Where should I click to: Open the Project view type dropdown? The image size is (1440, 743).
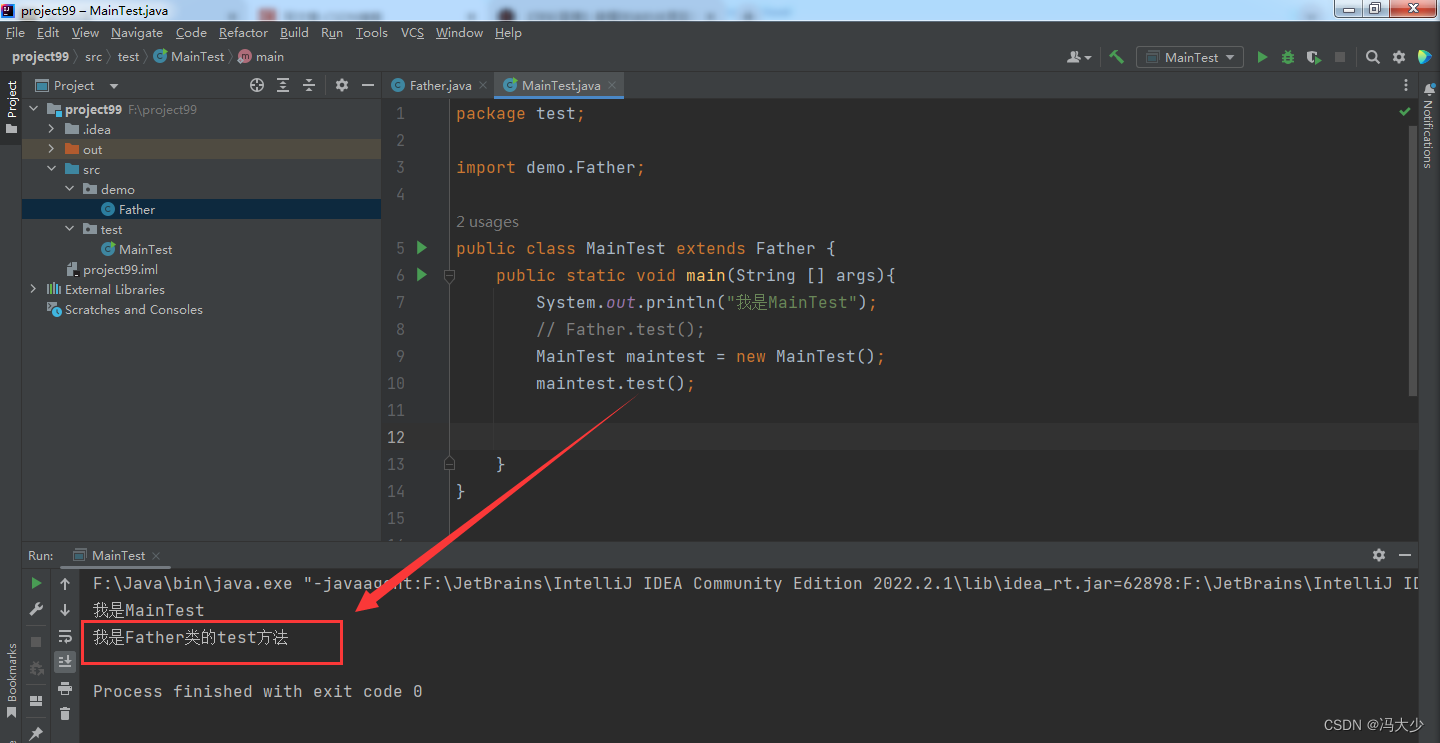click(x=78, y=85)
